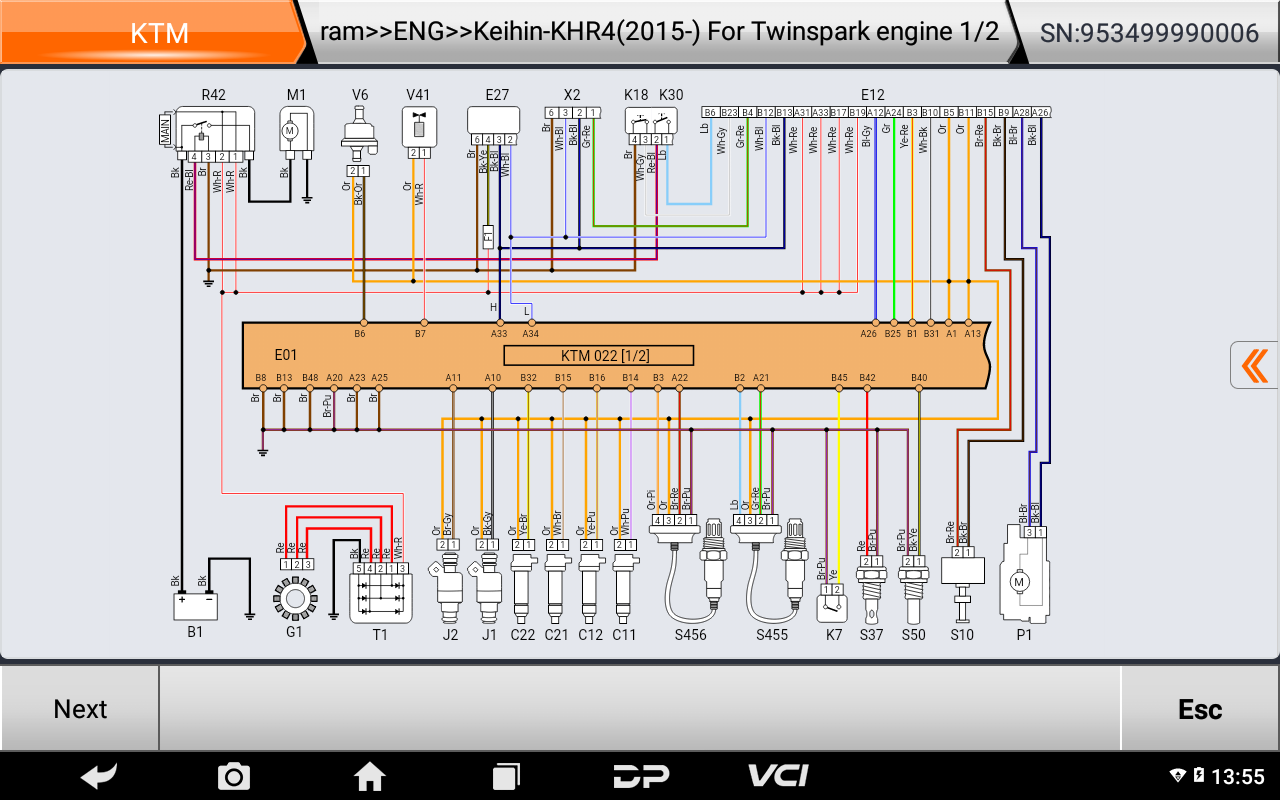The height and width of the screenshot is (800, 1280).
Task: Tap the Keihin-KHR4 breadcrumb path tab
Action: (659, 32)
